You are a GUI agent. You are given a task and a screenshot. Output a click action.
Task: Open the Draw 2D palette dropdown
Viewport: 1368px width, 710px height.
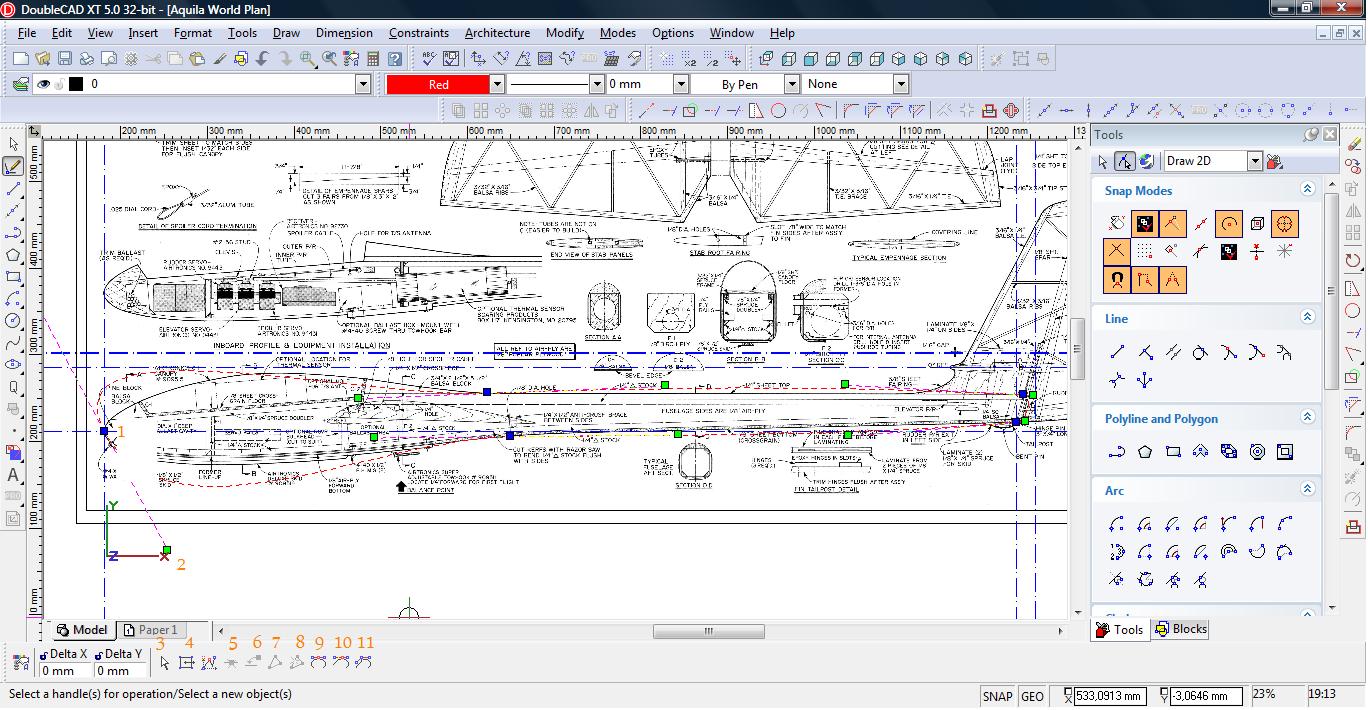1254,161
